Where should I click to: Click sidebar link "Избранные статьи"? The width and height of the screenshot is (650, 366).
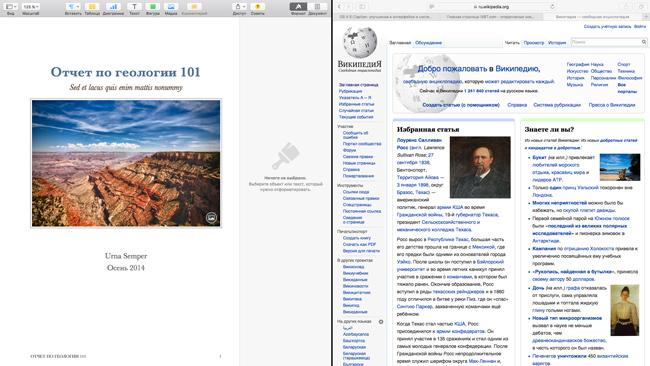pyautogui.click(x=357, y=104)
